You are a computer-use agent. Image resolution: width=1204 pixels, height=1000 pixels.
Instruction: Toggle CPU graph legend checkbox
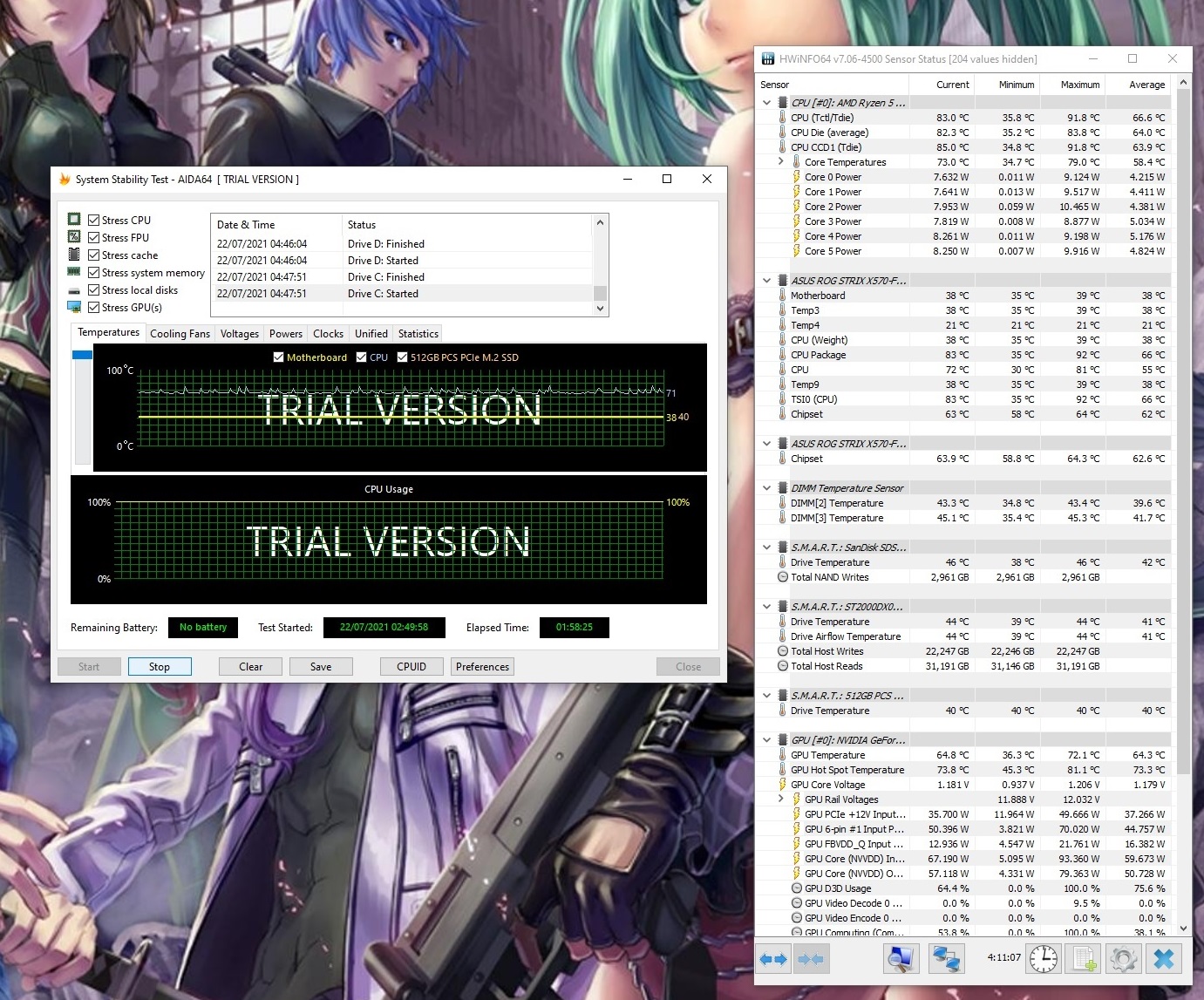(x=361, y=357)
